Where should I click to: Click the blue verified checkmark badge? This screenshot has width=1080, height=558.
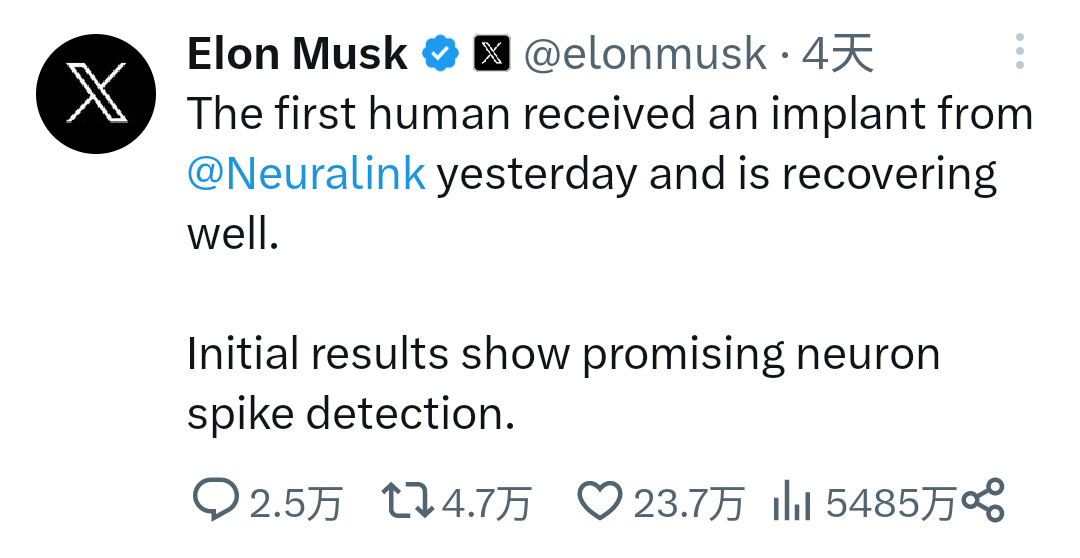441,54
